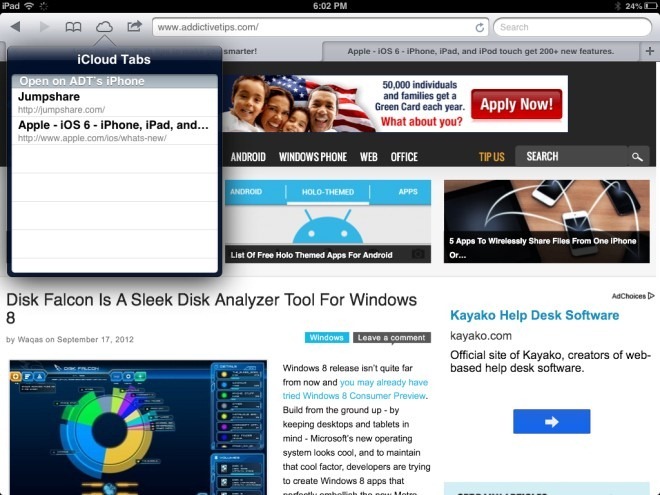
Task: Open Disk Falcon article headline
Action: [x=211, y=308]
